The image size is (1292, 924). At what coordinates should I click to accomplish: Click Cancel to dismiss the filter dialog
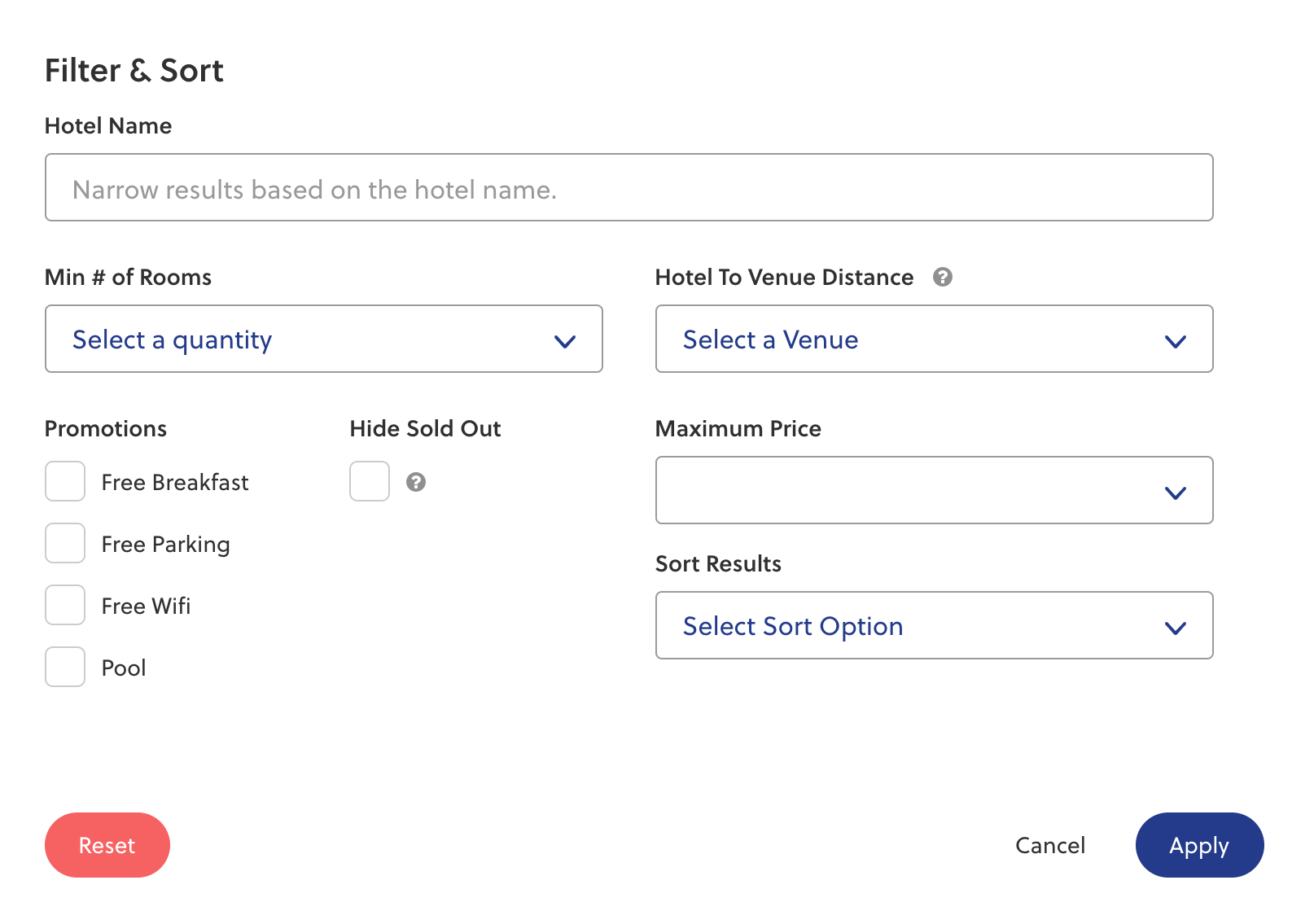click(x=1049, y=845)
